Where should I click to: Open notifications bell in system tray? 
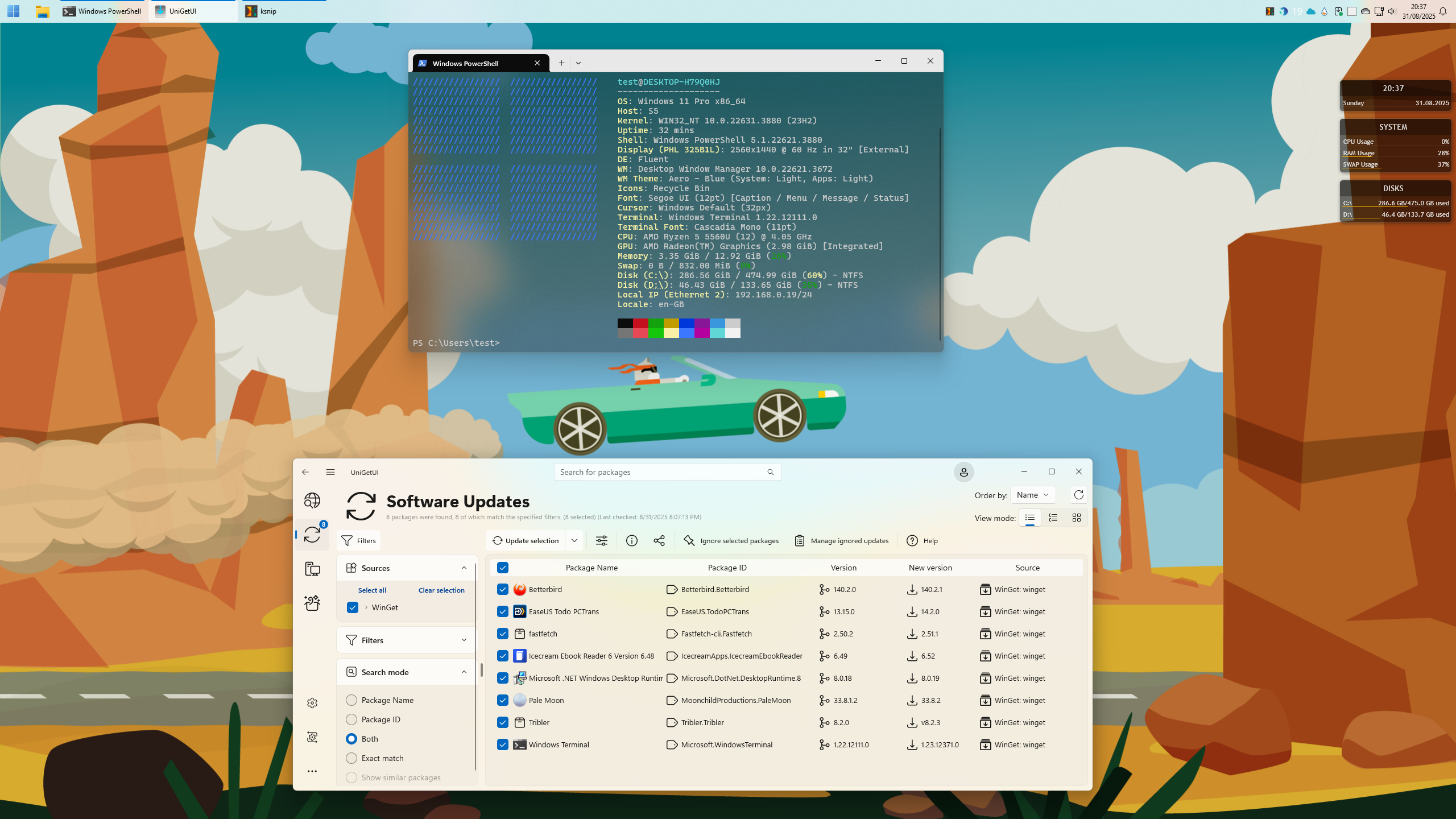[1443, 11]
